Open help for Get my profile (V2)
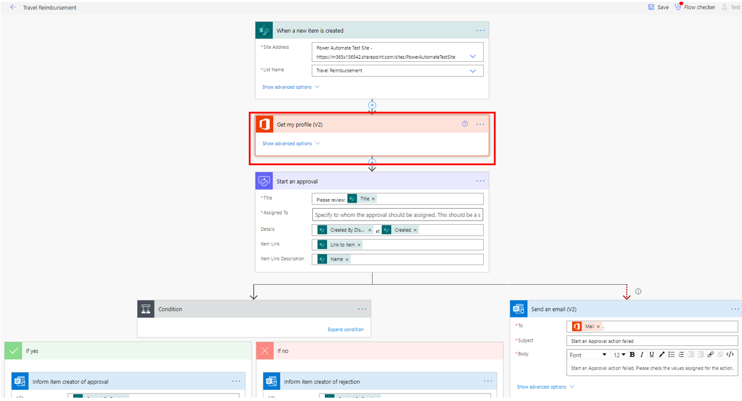The image size is (742, 401). [x=465, y=124]
